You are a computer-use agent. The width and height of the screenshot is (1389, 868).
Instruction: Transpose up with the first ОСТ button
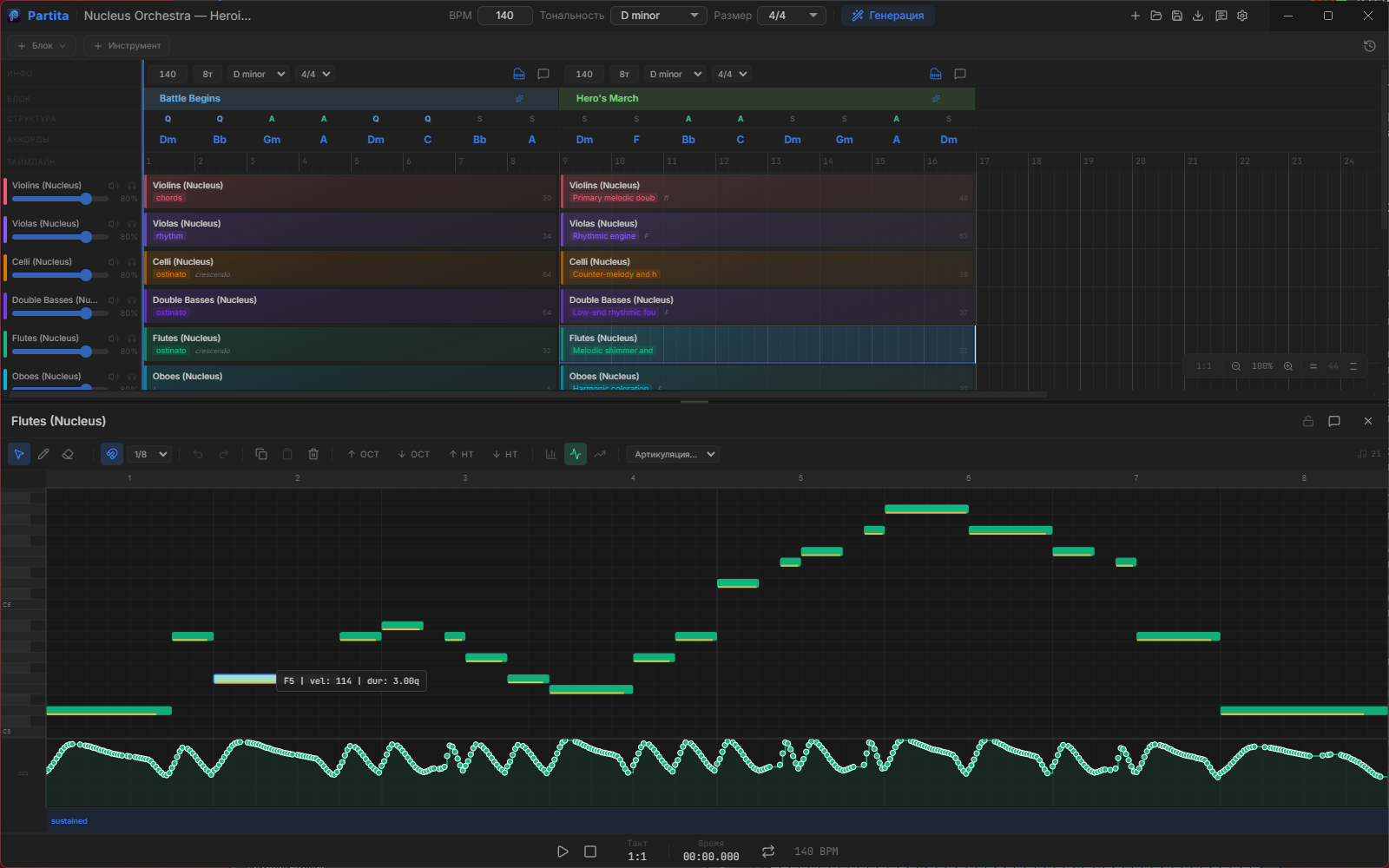(x=363, y=454)
